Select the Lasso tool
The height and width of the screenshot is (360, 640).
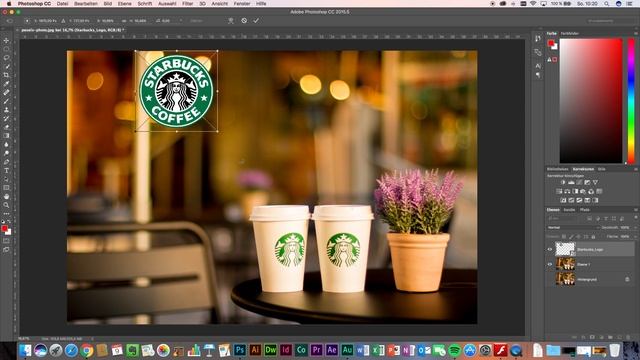click(x=6, y=58)
